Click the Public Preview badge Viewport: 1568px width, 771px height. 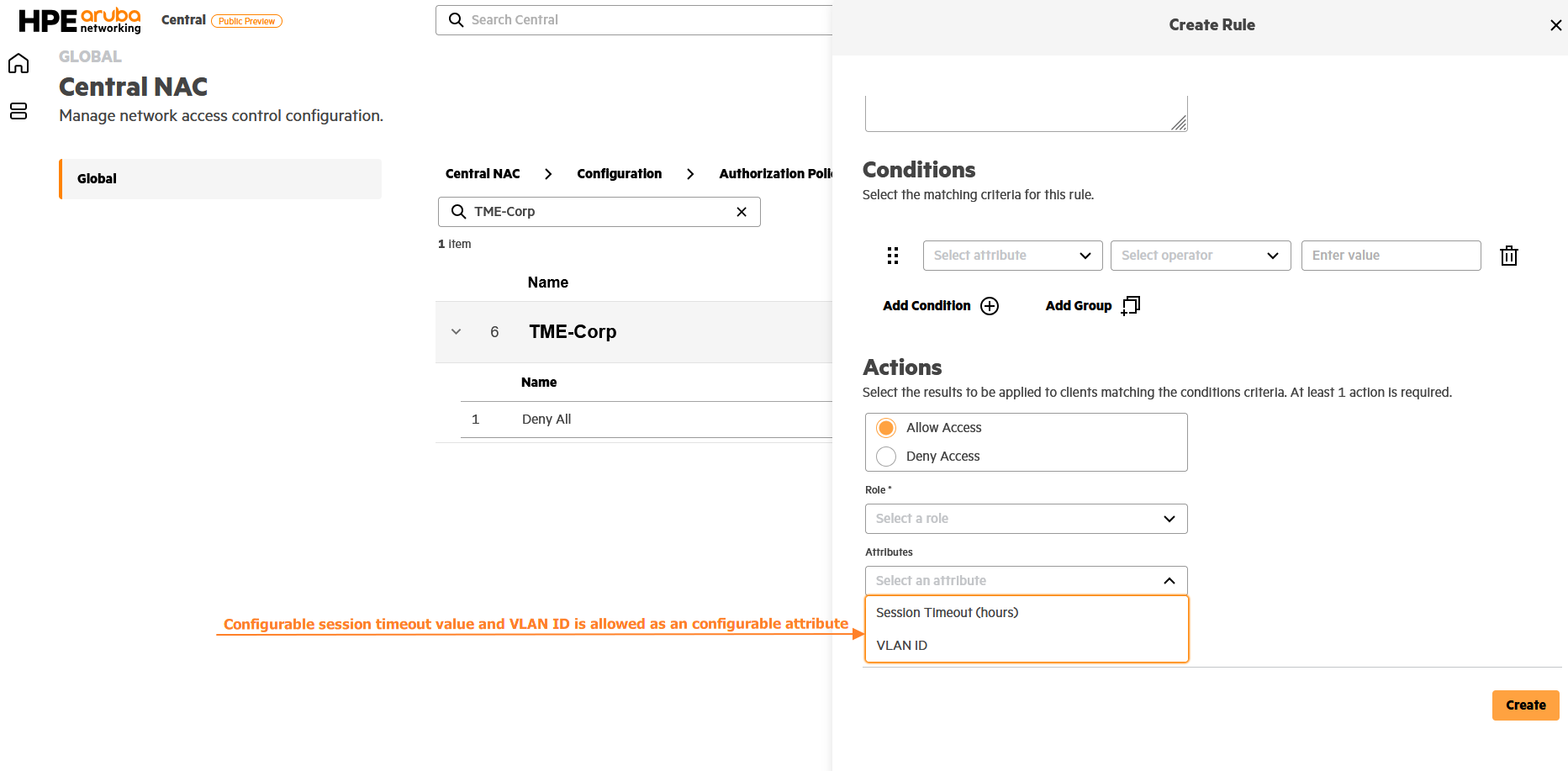[246, 21]
